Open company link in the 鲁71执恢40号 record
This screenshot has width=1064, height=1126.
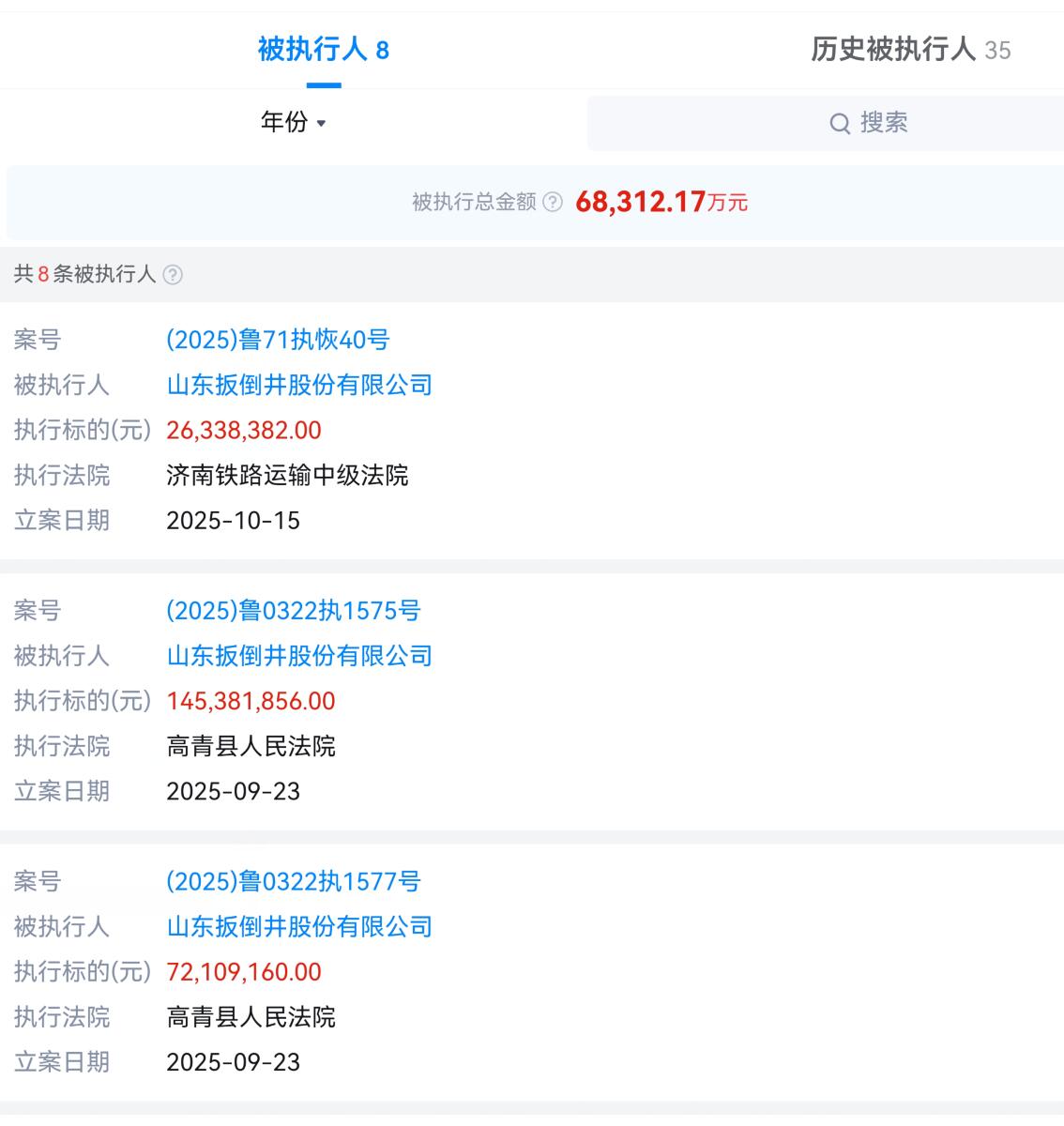299,385
